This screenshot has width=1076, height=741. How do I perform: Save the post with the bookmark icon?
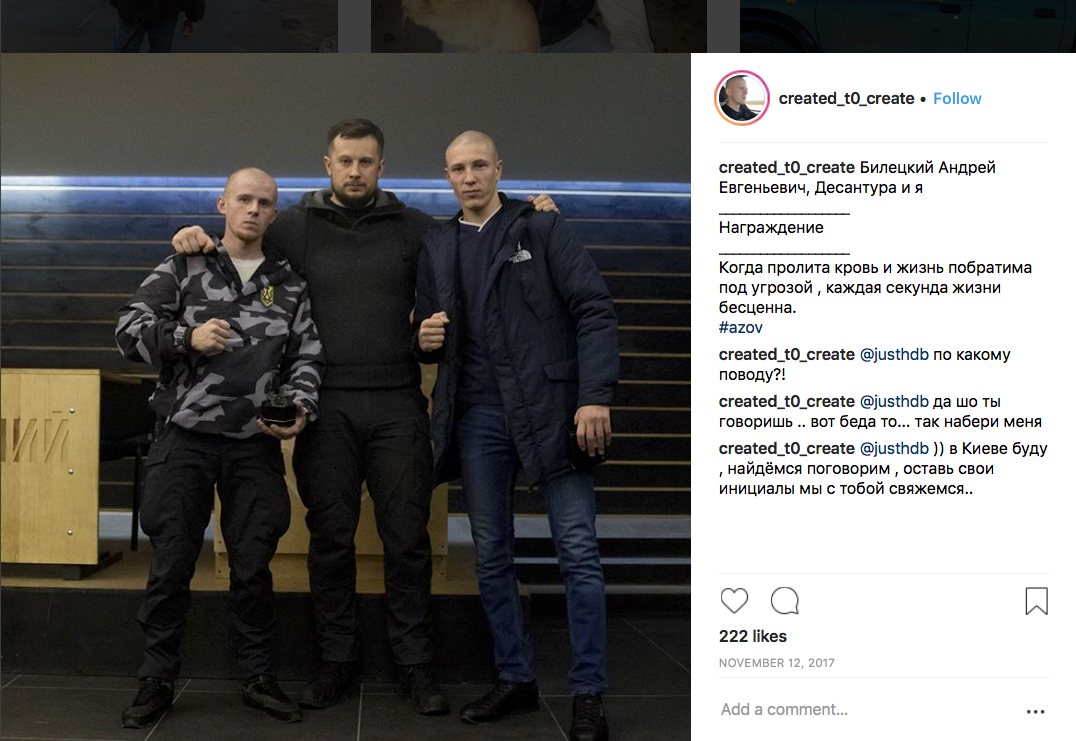click(x=1036, y=601)
